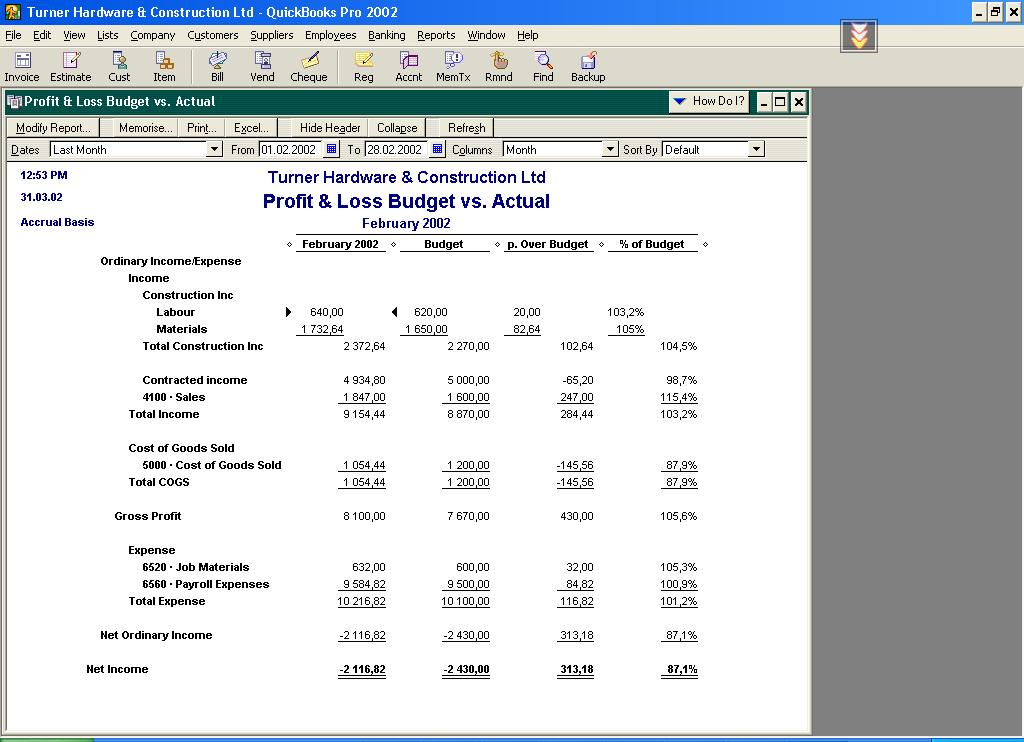The width and height of the screenshot is (1024, 742).
Task: Open the How Do I? dropdown
Action: tap(709, 101)
